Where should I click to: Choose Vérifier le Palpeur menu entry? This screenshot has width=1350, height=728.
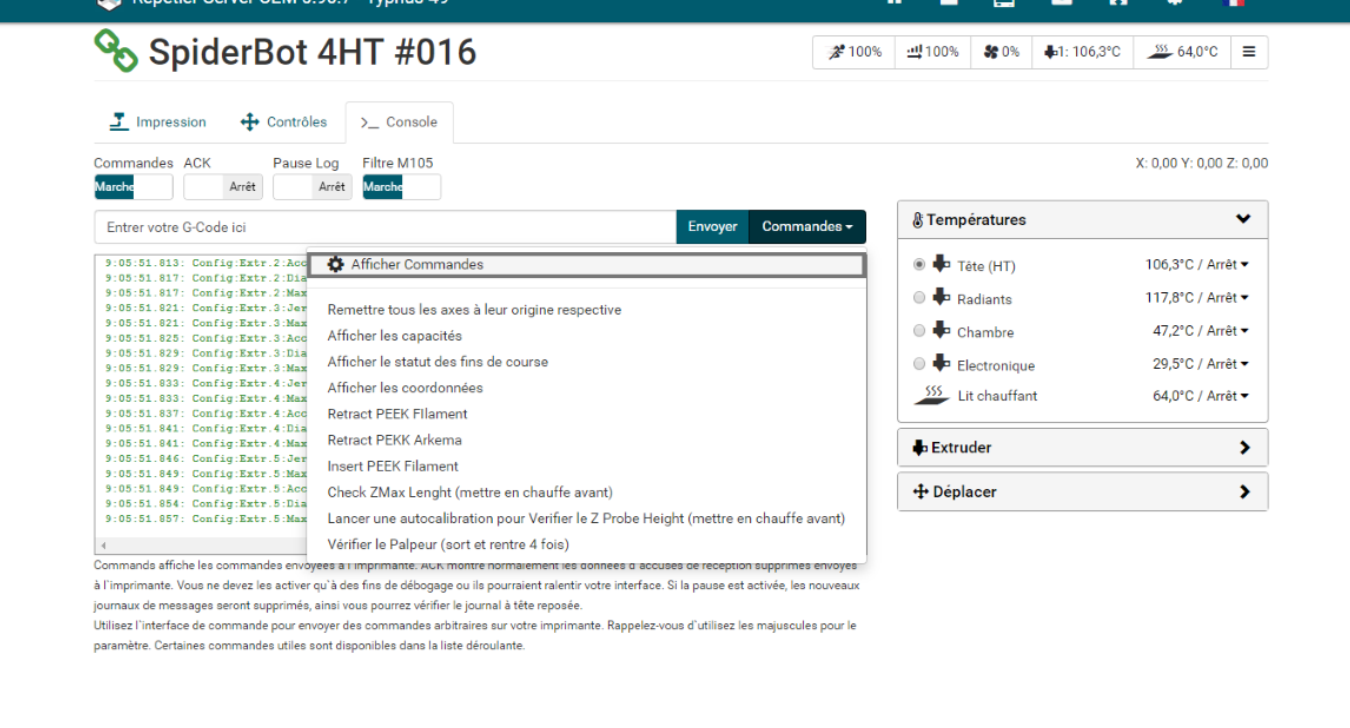tap(587, 544)
